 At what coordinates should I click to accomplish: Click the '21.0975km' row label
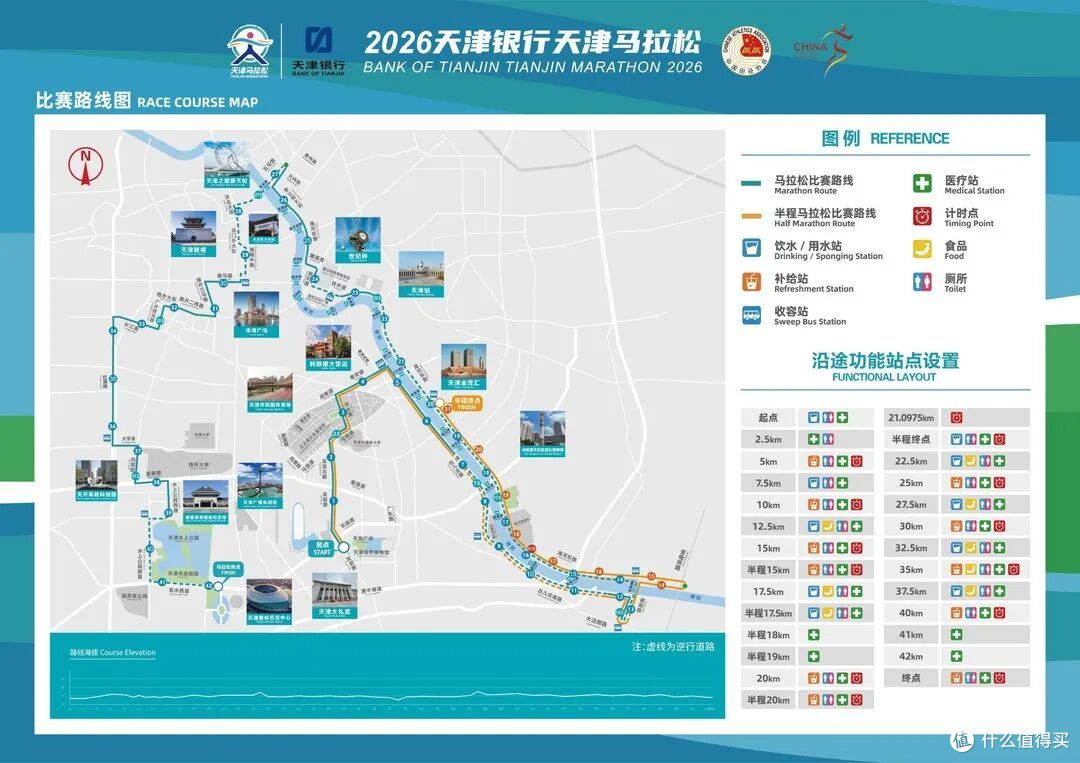[911, 417]
